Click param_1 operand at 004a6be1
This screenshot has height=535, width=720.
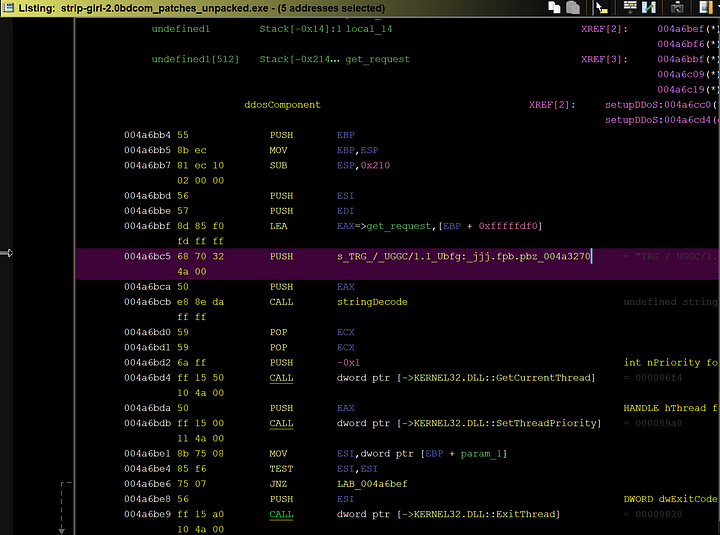tap(481, 453)
